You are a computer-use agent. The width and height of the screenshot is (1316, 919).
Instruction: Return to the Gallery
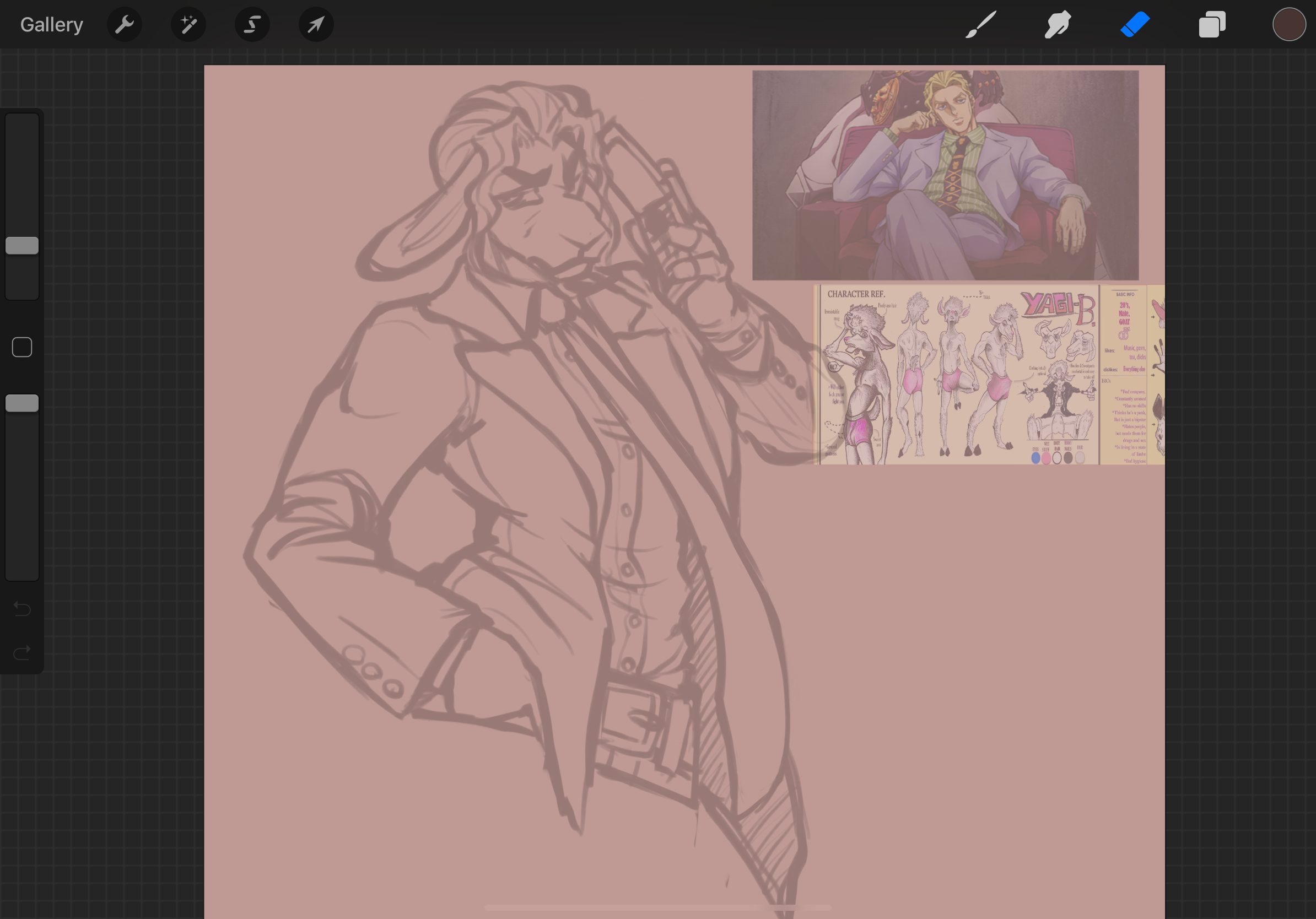tap(52, 25)
